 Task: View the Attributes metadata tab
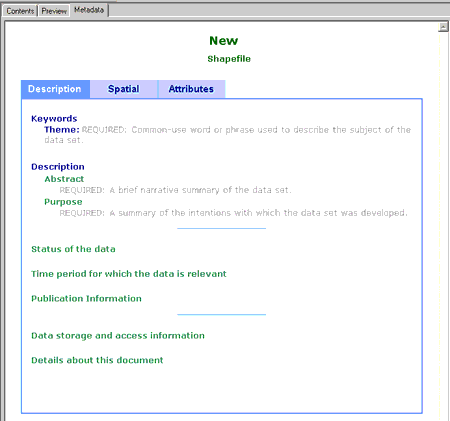[191, 89]
